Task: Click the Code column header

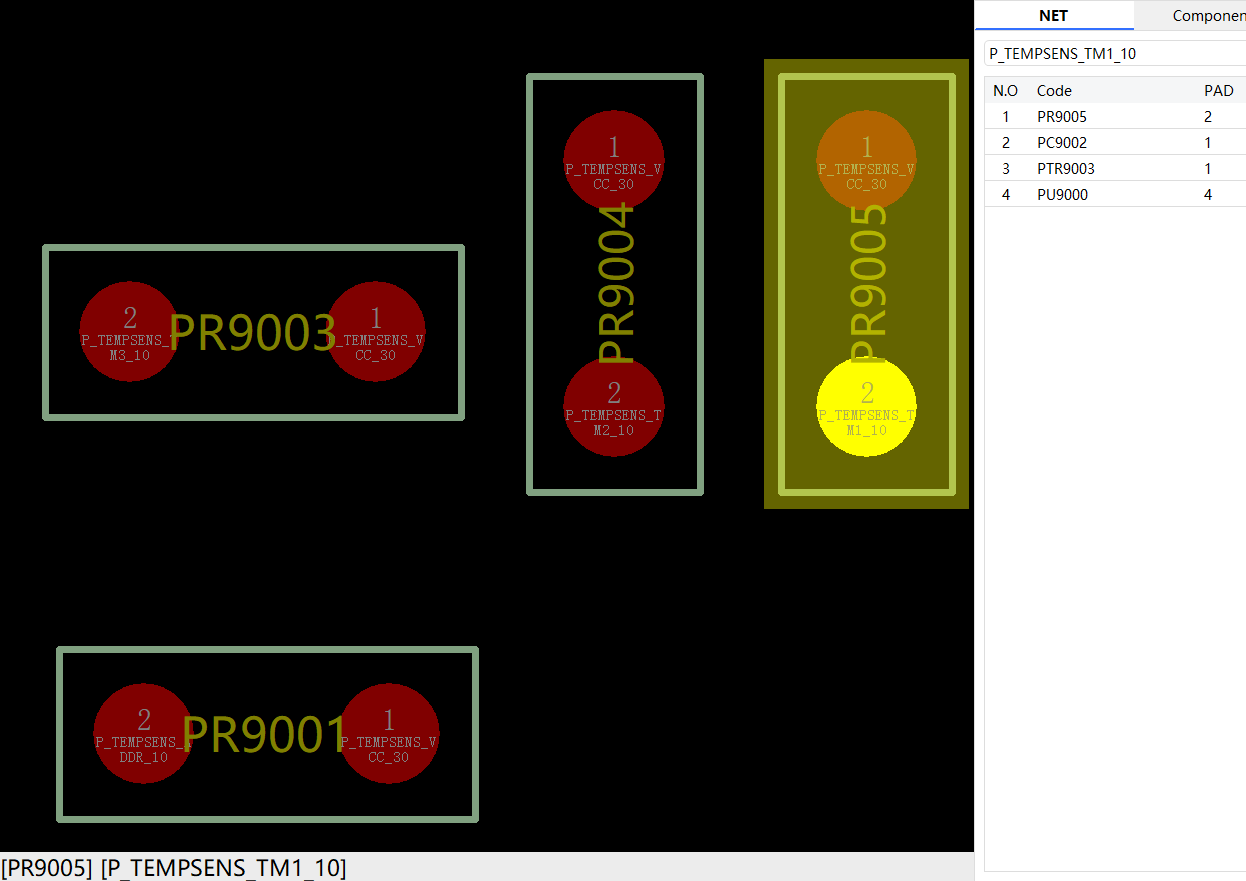Action: click(1054, 91)
